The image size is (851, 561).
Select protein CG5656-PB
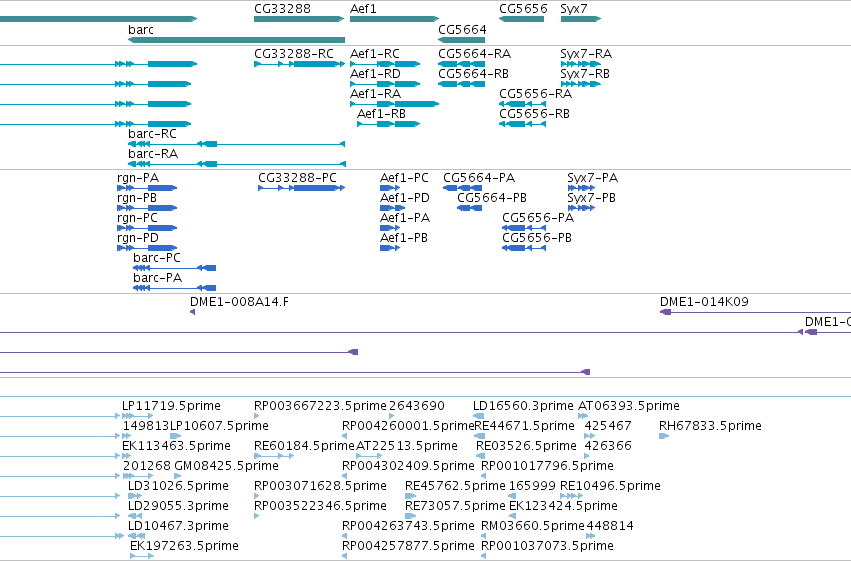pos(524,248)
